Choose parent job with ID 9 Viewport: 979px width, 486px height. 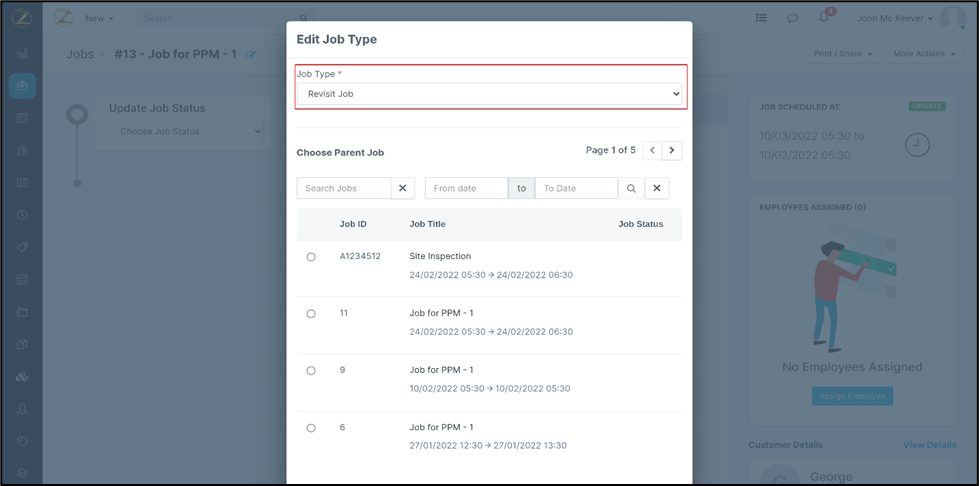311,371
